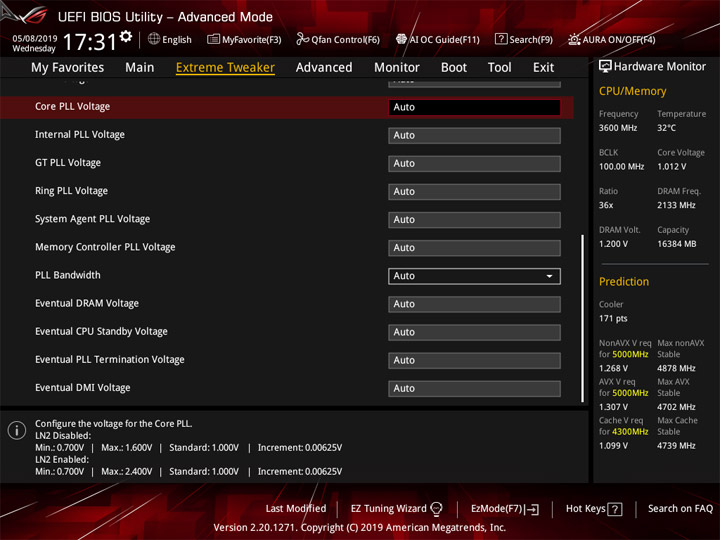The height and width of the screenshot is (540, 720).
Task: Click the EZ Tuning Wizard bulb icon
Action: pos(436,509)
